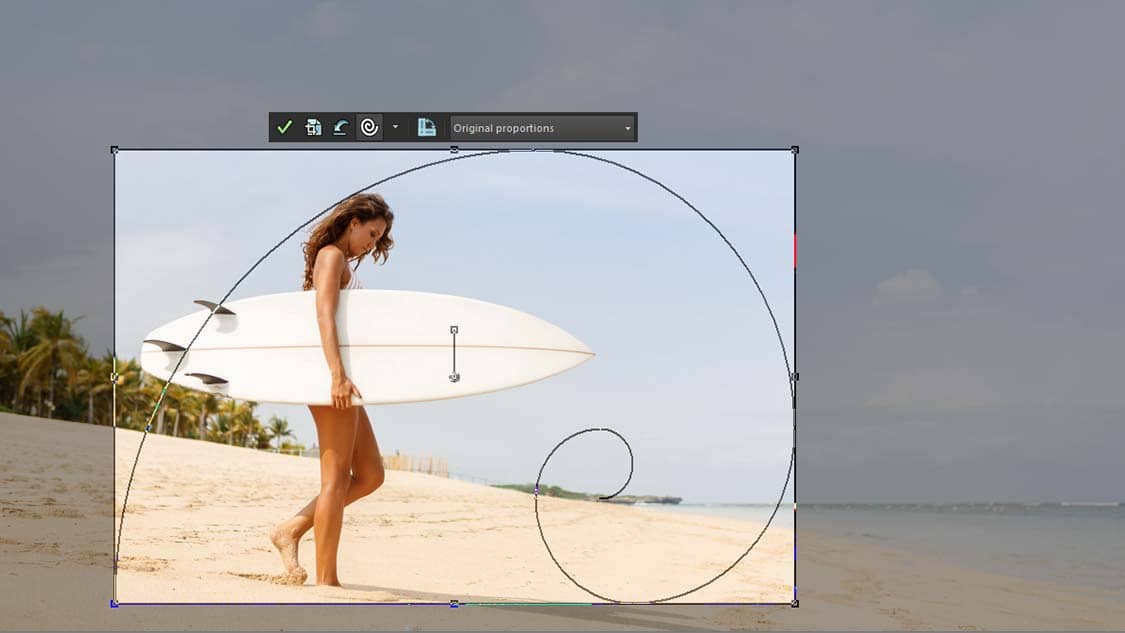This screenshot has height=633, width=1125.
Task: Select the right edge midpoint crop handle
Action: coord(795,375)
